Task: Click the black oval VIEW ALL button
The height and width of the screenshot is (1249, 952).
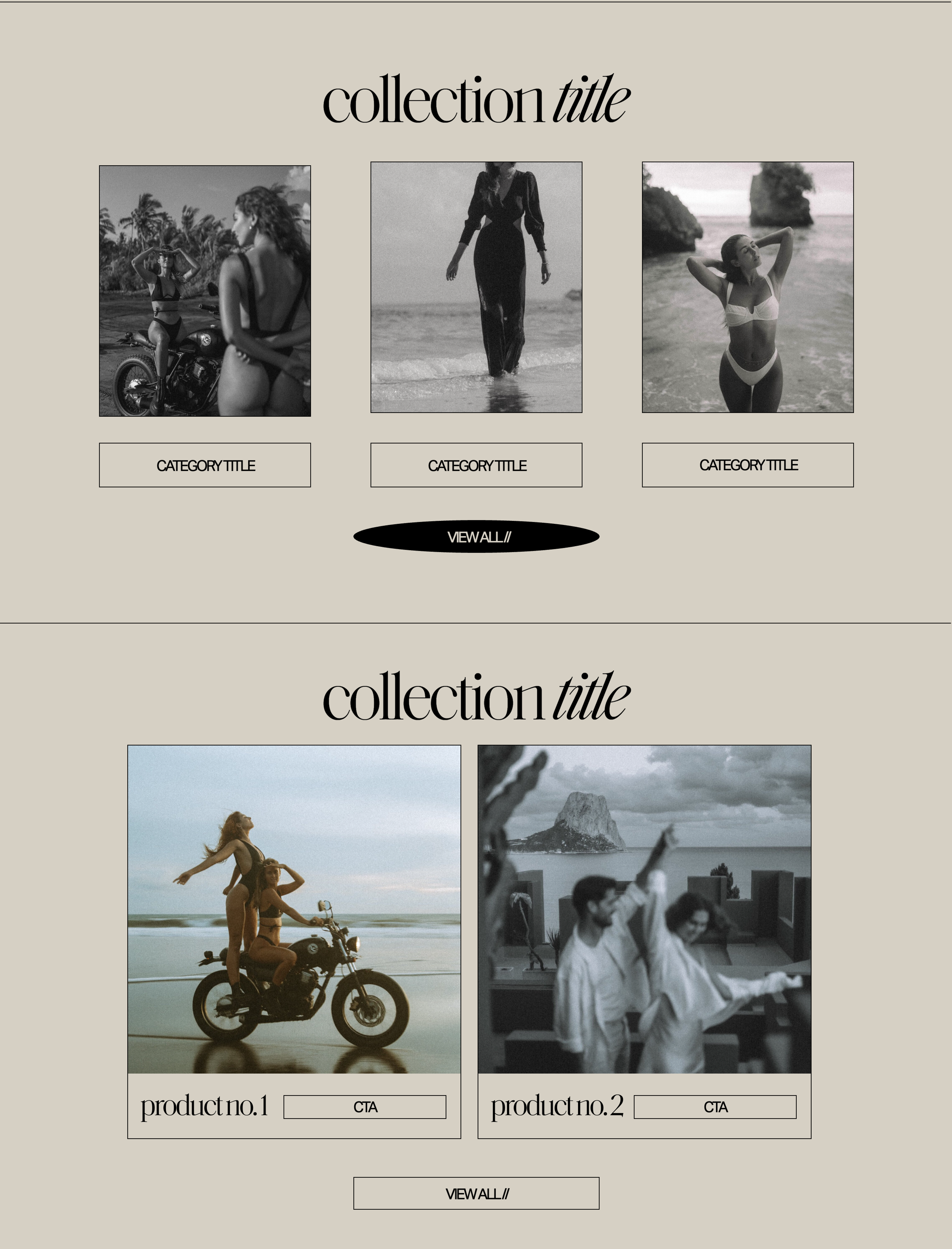Action: point(476,537)
